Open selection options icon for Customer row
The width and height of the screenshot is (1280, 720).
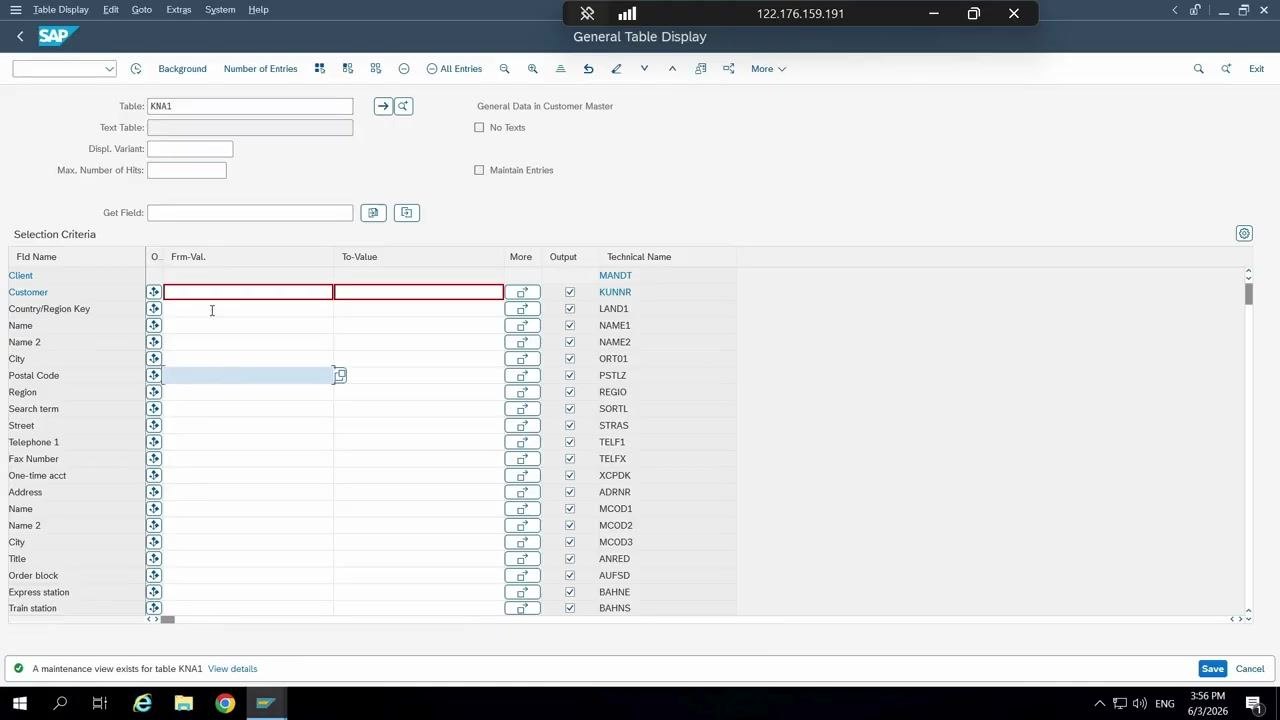point(154,292)
